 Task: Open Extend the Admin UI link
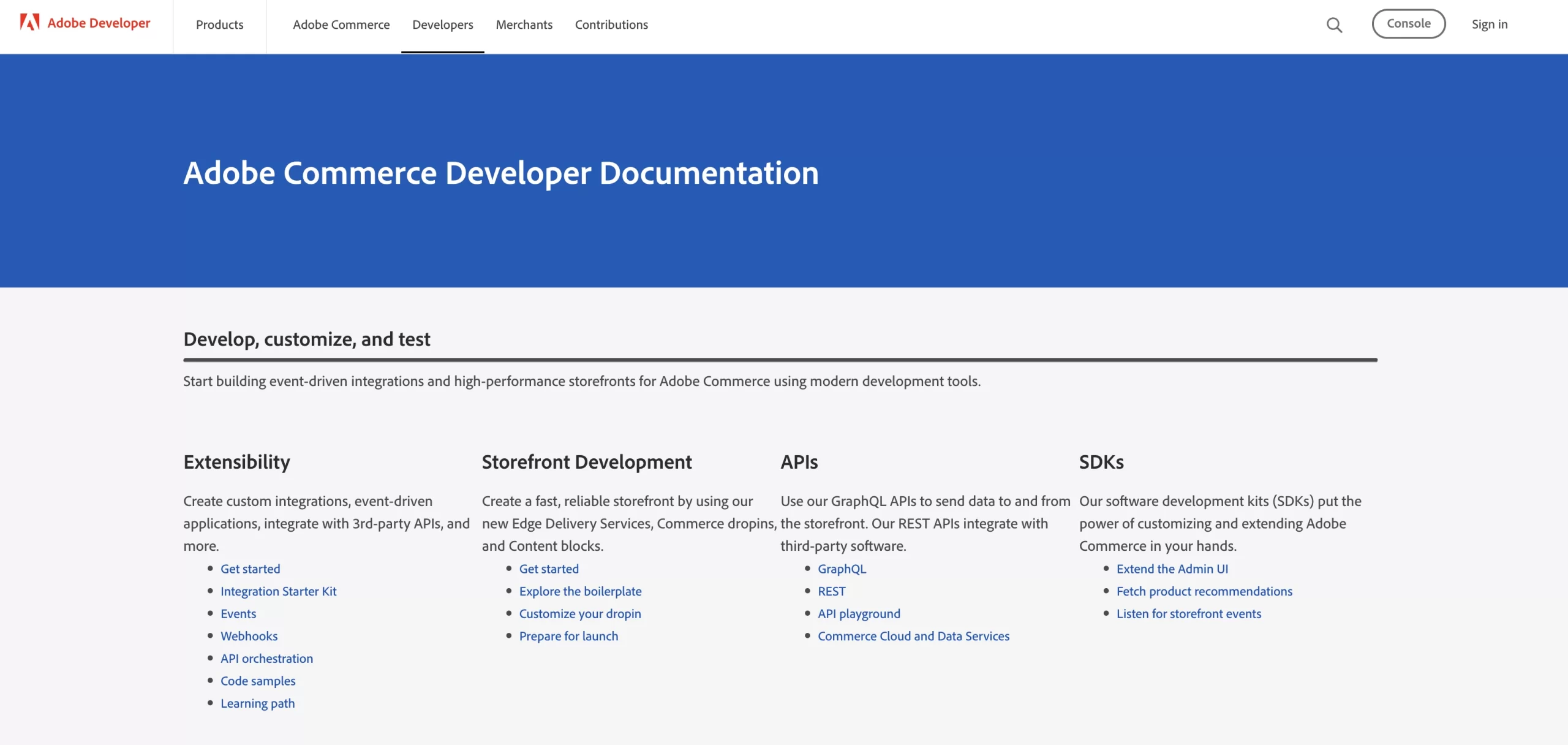1172,569
